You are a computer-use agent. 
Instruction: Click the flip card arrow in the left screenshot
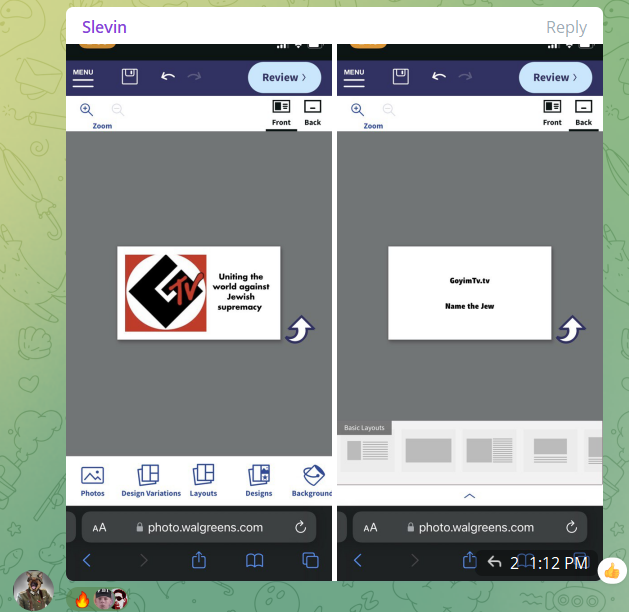(300, 329)
